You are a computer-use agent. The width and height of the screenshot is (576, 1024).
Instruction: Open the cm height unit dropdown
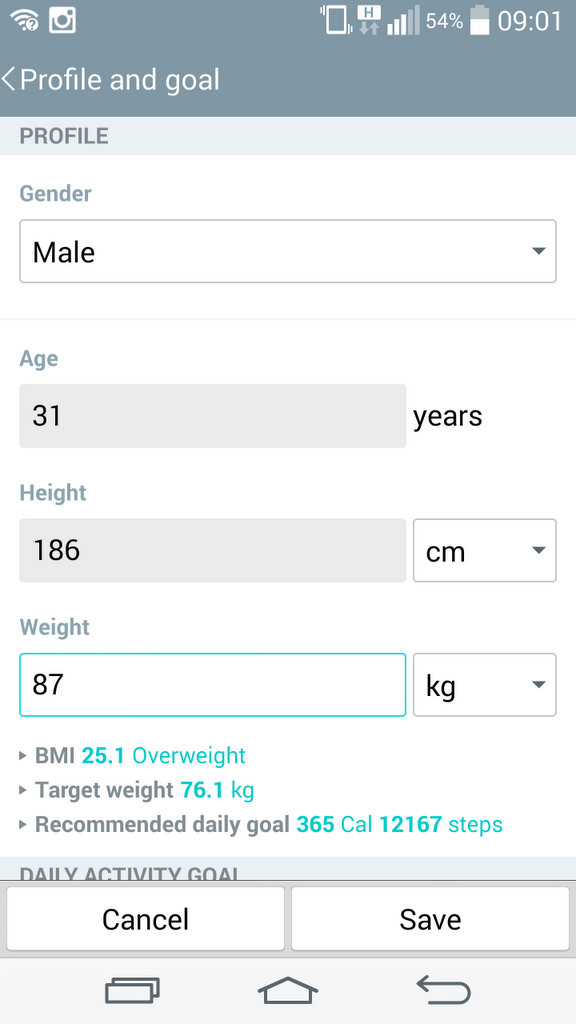[485, 551]
